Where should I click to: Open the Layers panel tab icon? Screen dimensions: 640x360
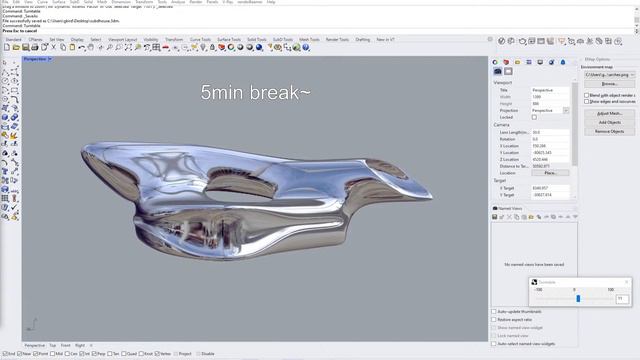[506, 62]
